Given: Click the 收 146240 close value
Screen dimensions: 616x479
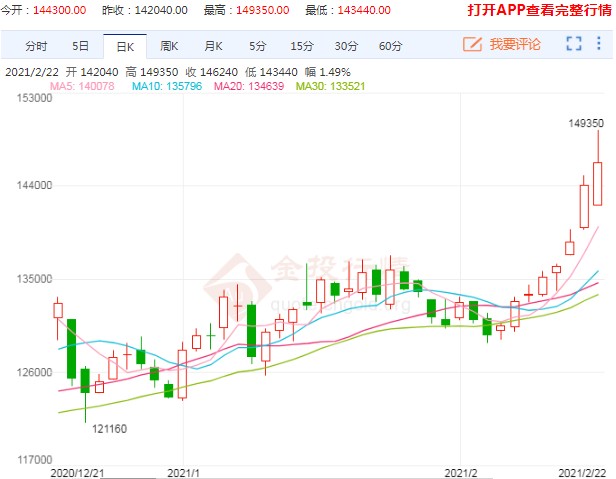Looking at the screenshot, I should tap(212, 72).
